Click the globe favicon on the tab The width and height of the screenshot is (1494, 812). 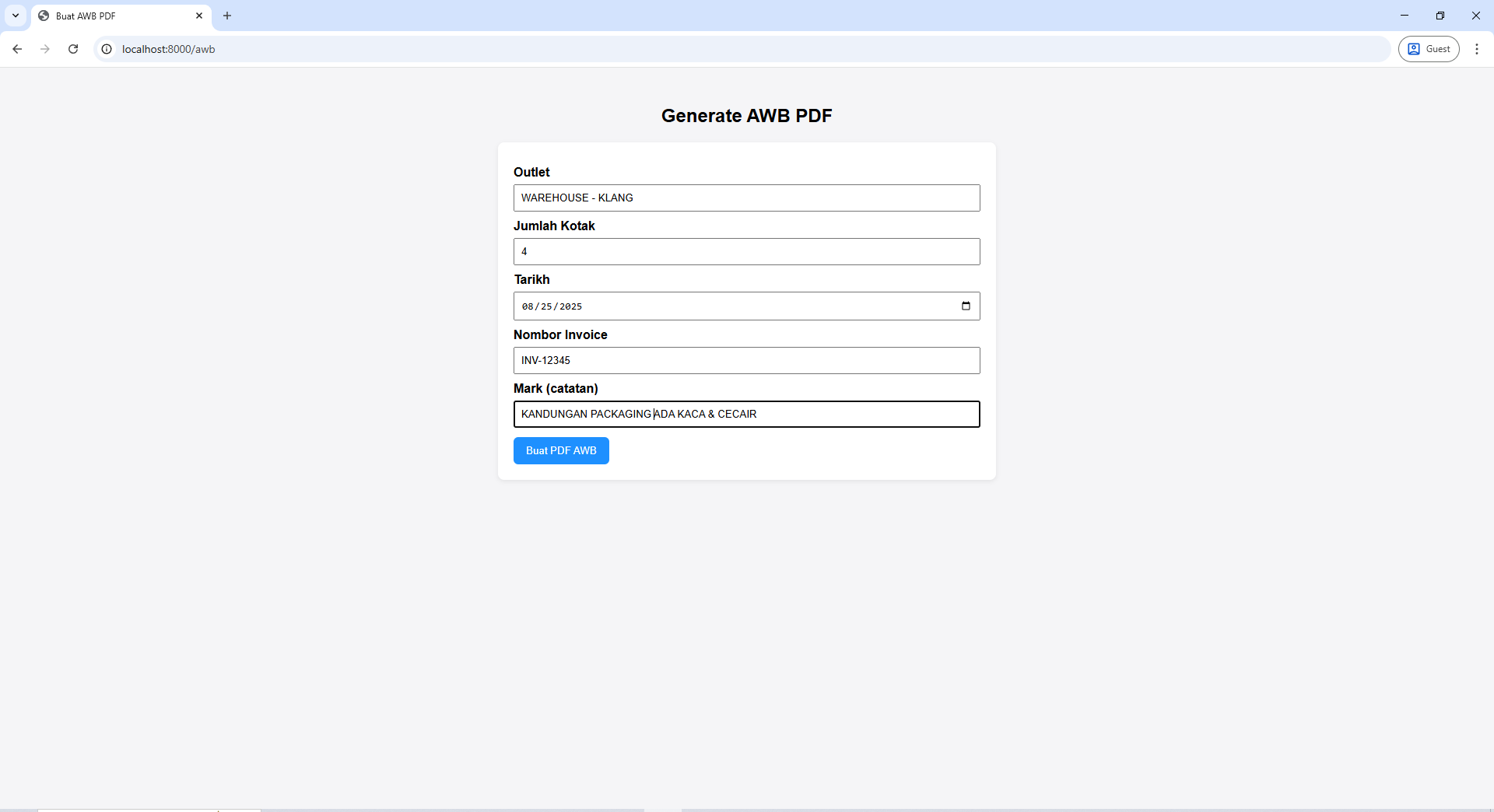pos(44,16)
